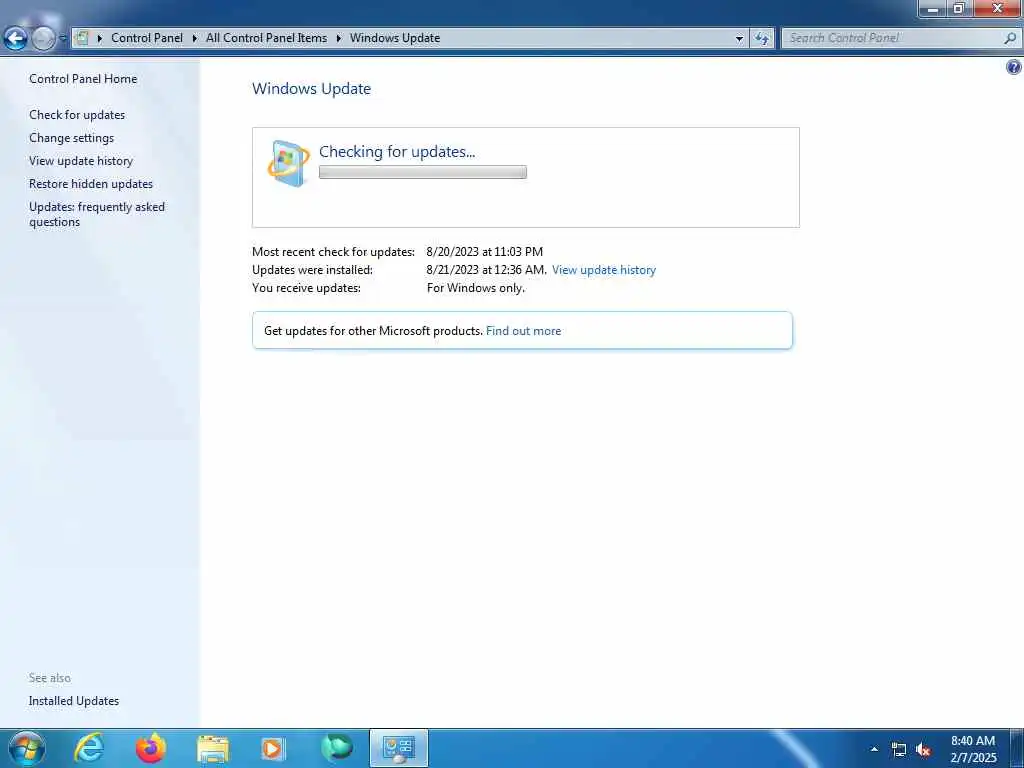Click the Refresh button beside address bar
The width and height of the screenshot is (1024, 768).
click(761, 39)
